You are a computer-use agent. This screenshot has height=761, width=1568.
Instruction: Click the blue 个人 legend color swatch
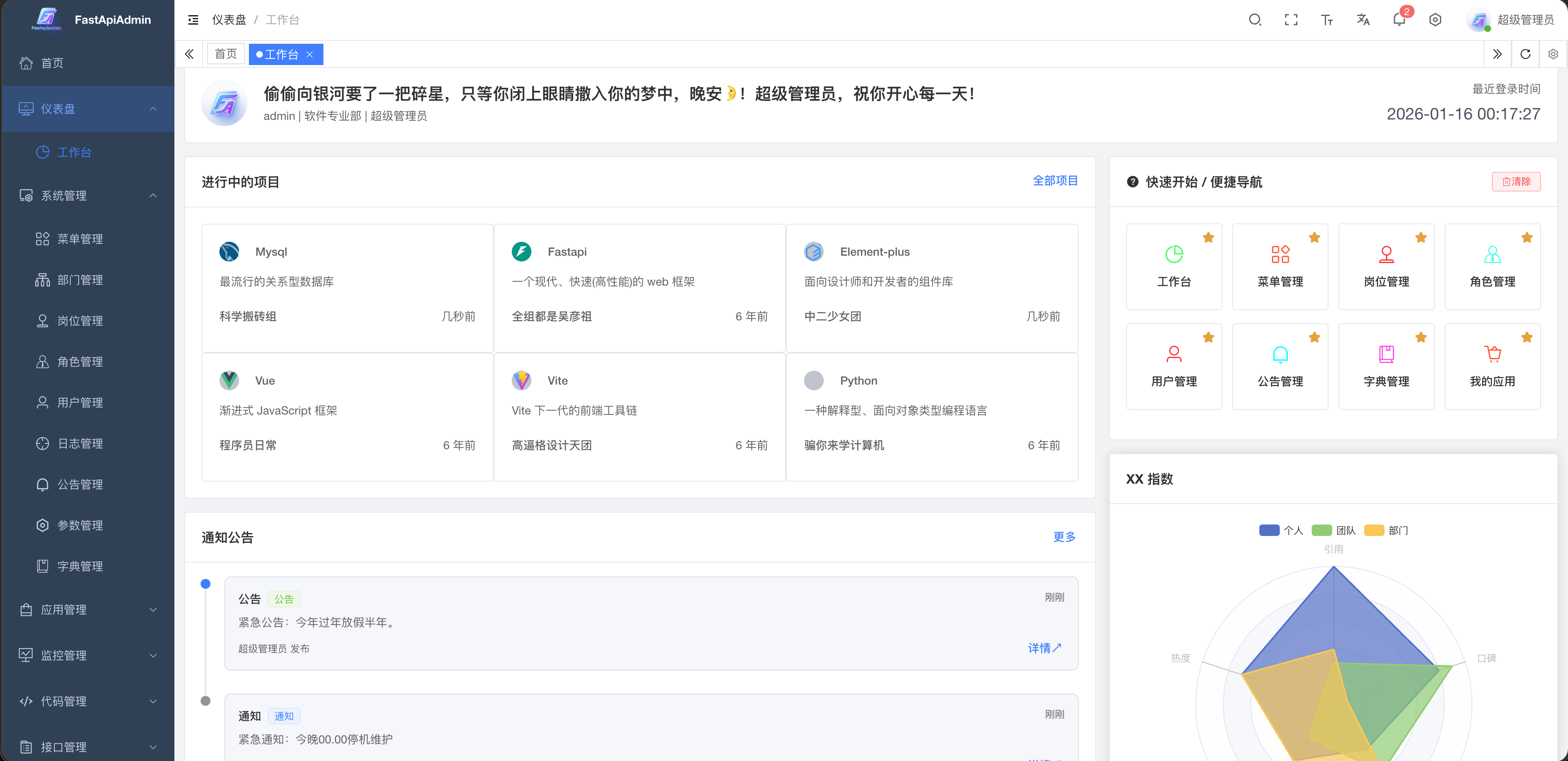tap(1270, 530)
